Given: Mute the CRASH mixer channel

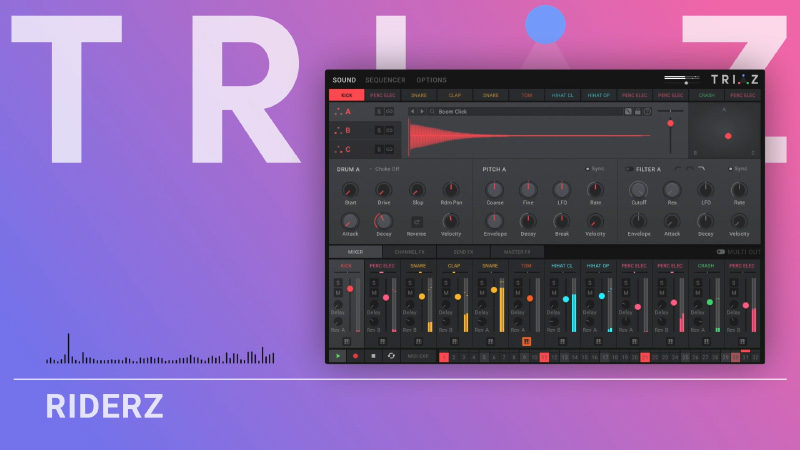Looking at the screenshot, I should (x=697, y=293).
